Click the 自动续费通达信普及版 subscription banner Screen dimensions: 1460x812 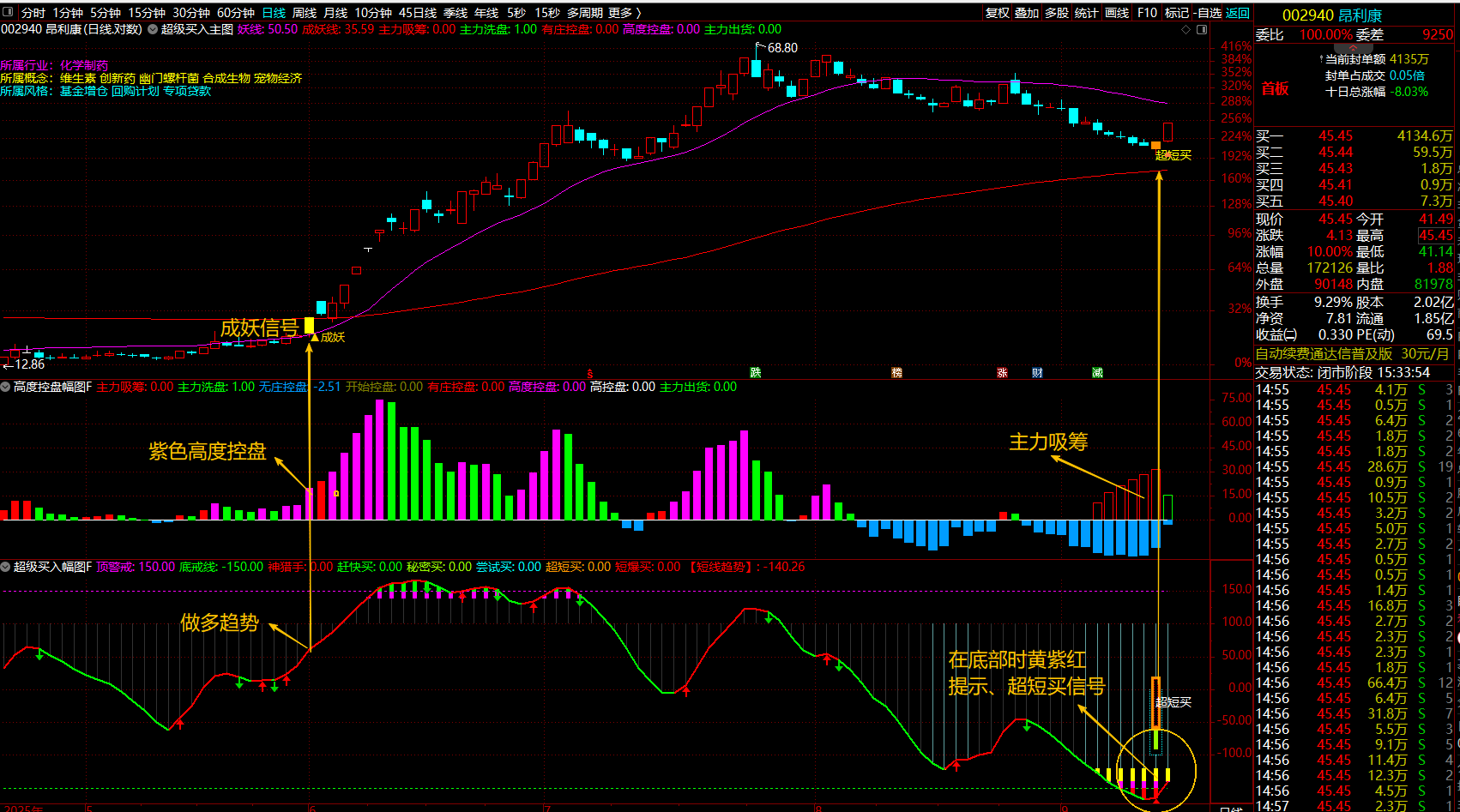click(x=1353, y=353)
